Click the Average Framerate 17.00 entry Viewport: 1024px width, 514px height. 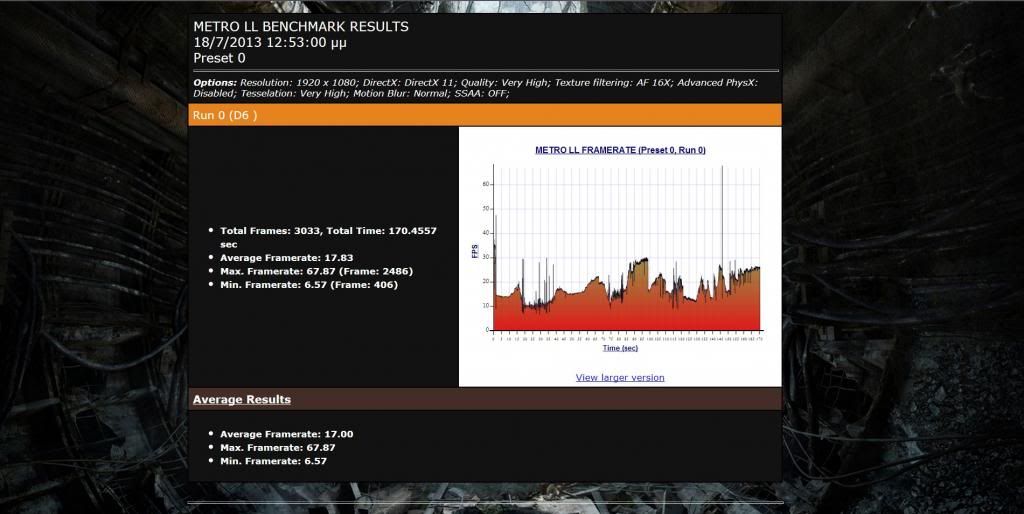point(286,434)
